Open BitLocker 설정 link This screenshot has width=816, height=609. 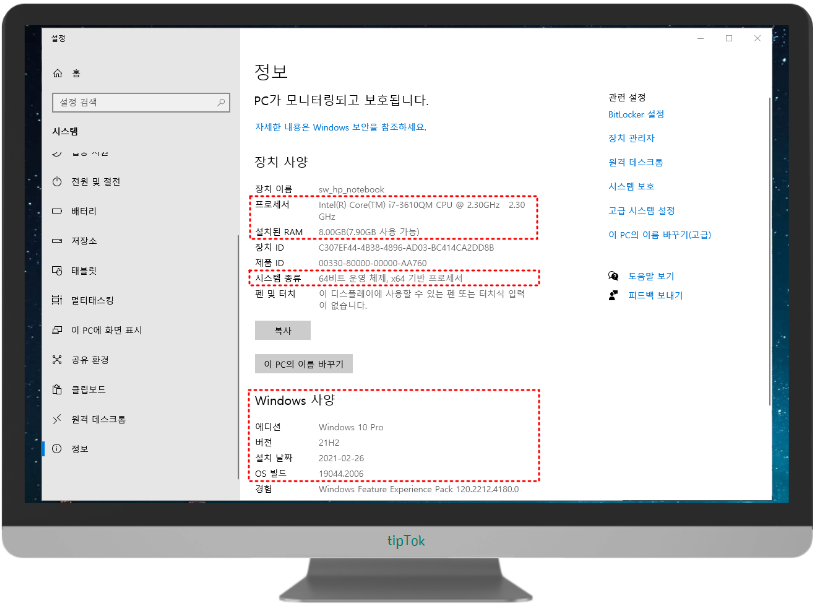pyautogui.click(x=636, y=114)
